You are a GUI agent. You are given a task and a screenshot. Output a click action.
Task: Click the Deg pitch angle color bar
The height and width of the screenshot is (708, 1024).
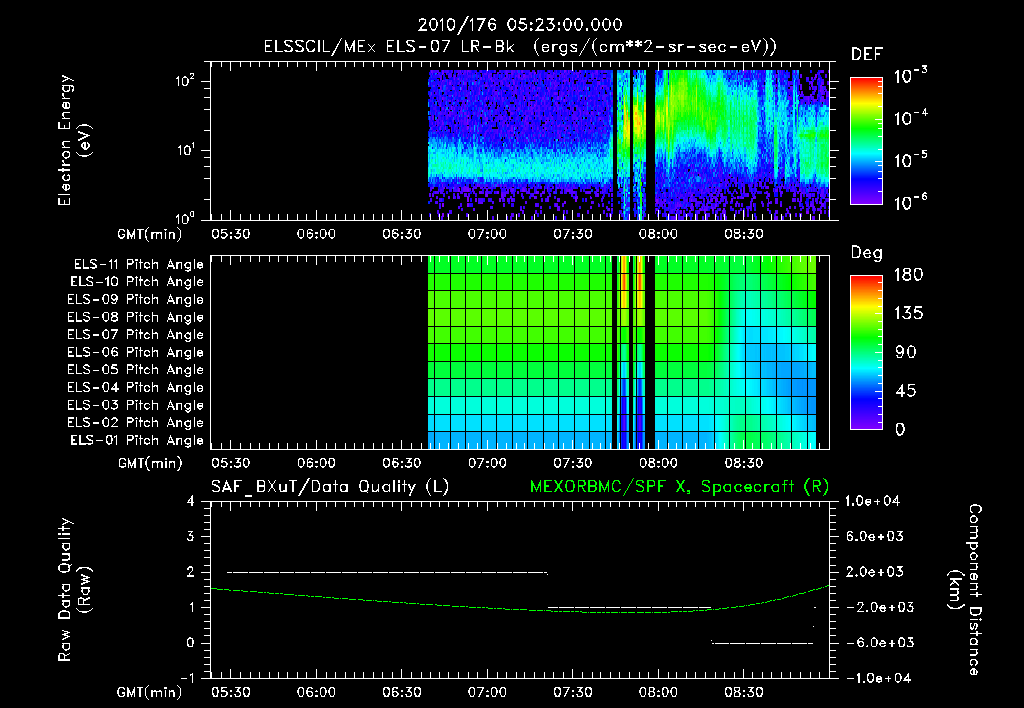866,352
